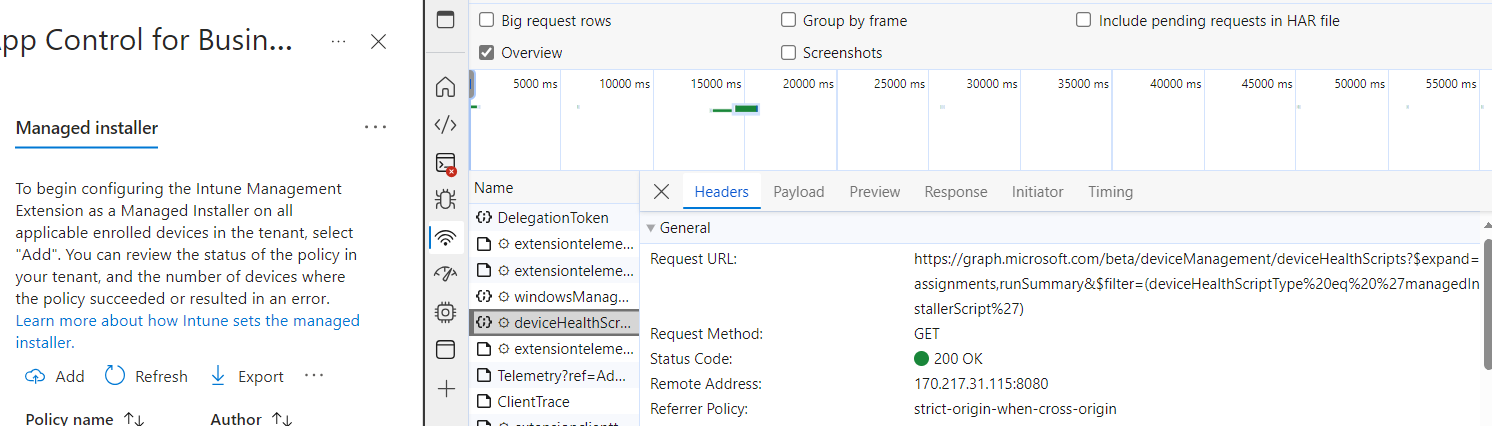Image resolution: width=1492 pixels, height=426 pixels.
Task: Click the strict-origin-when-cross-origin value
Action: point(1015,409)
